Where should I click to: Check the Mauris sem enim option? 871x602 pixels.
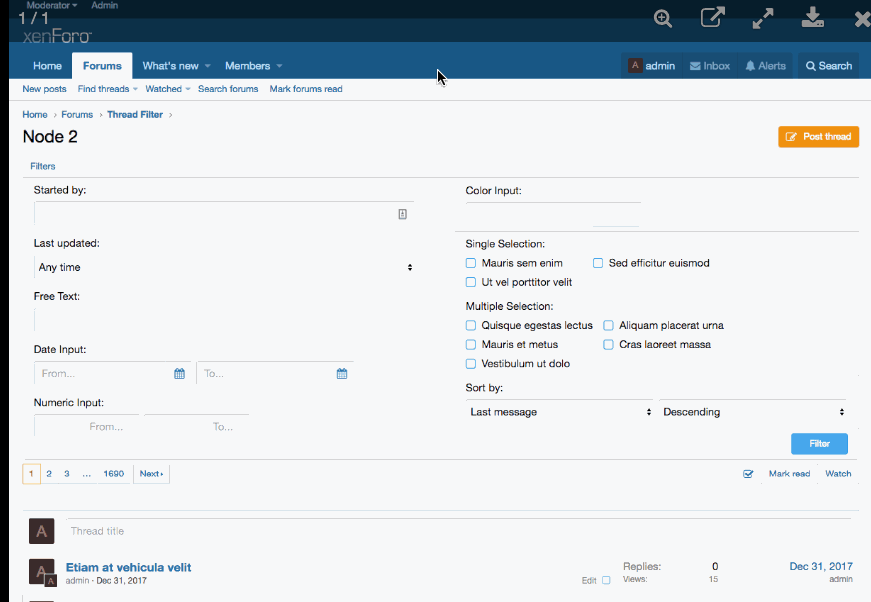coord(471,264)
